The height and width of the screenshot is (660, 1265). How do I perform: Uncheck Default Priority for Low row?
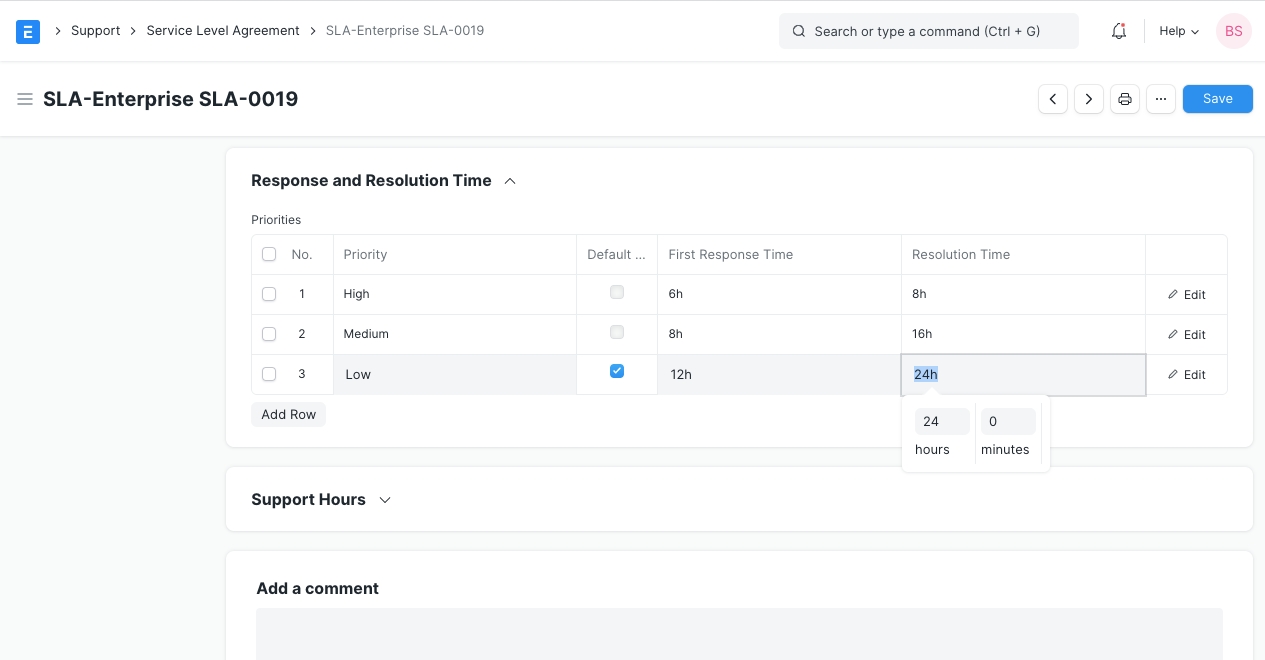point(617,371)
